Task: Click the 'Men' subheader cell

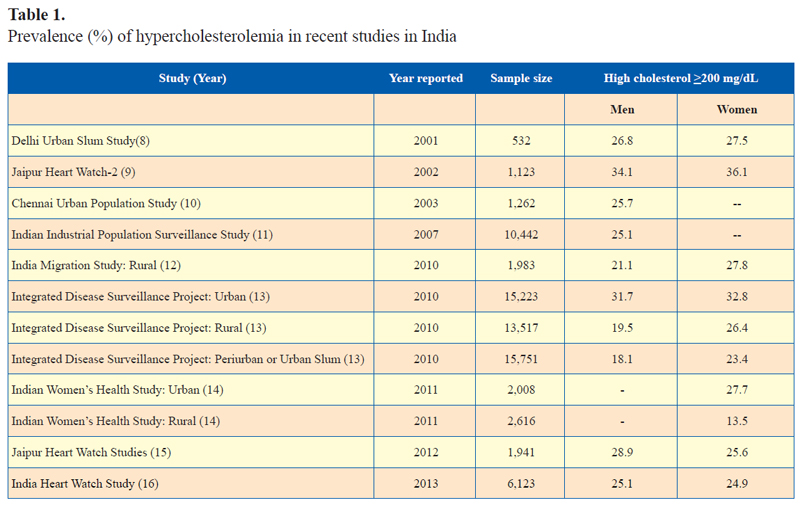Action: point(622,109)
